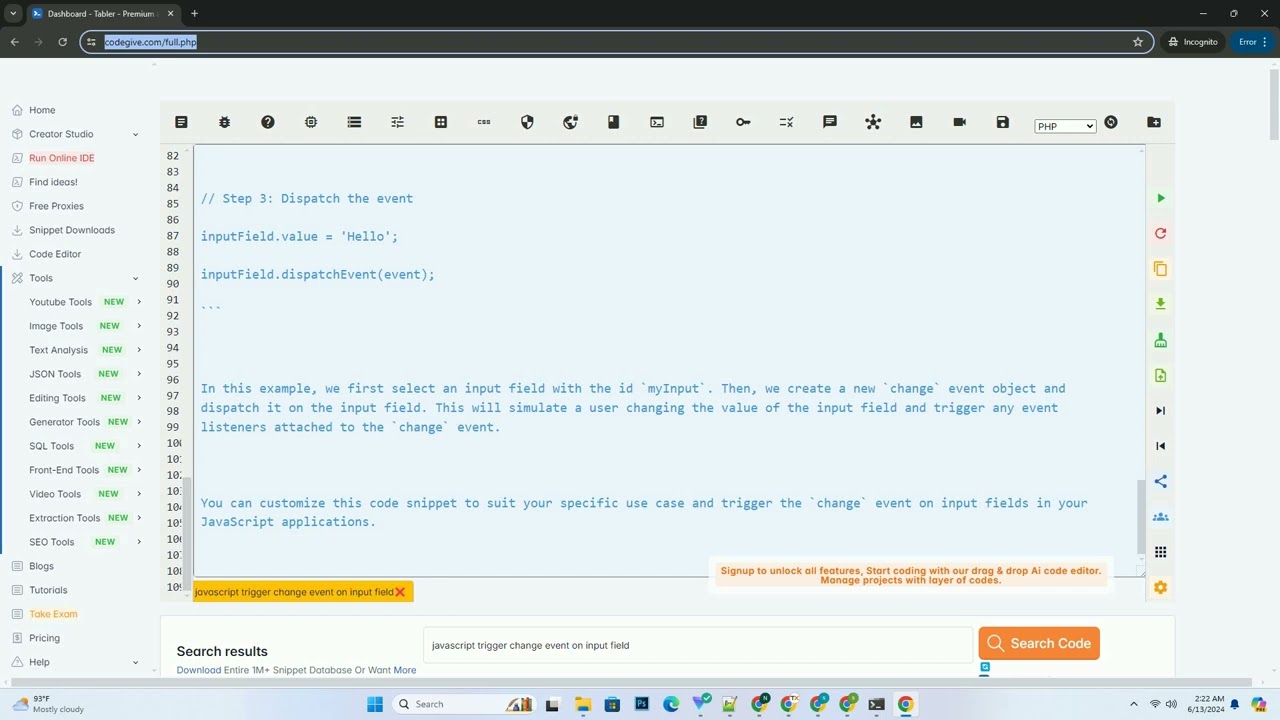The width and height of the screenshot is (1280, 720).
Task: Click the green broom clean icon
Action: tap(1161, 340)
